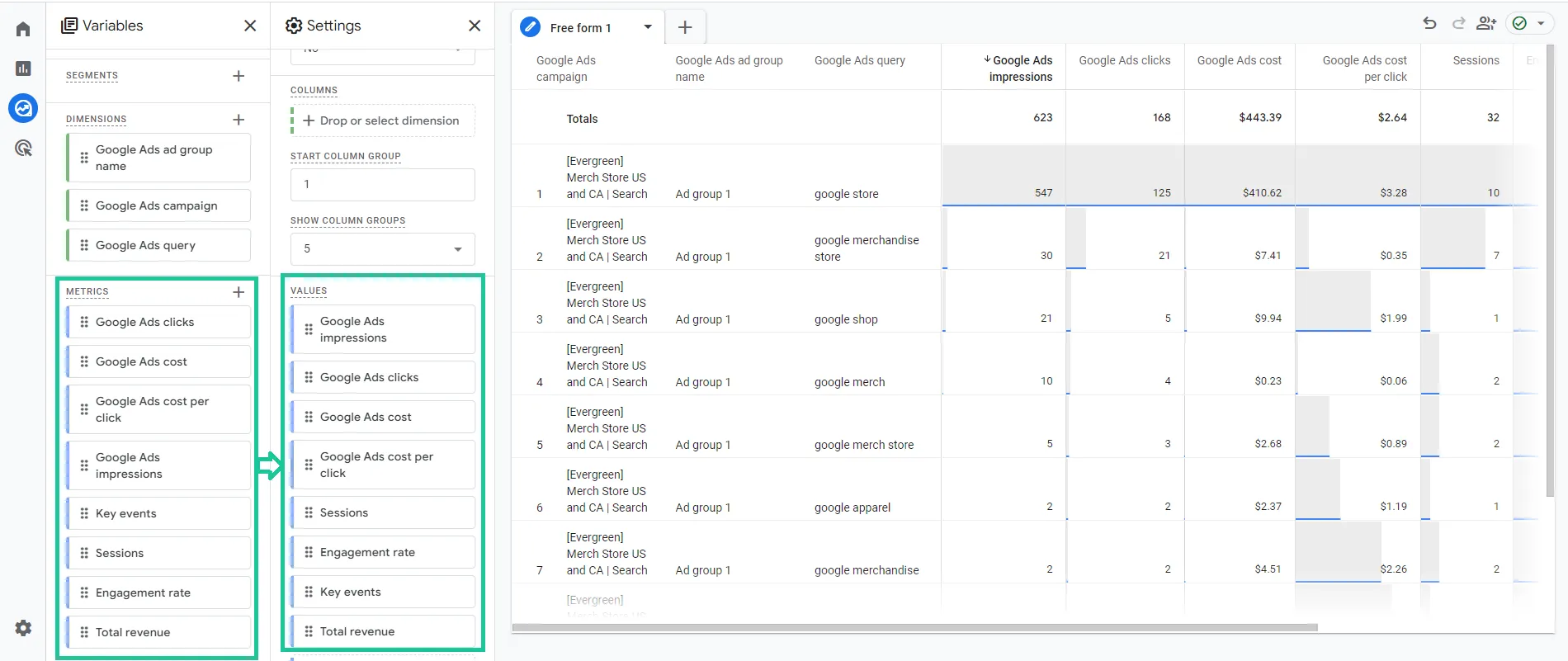Add a new dimension with plus icon

pos(239,120)
